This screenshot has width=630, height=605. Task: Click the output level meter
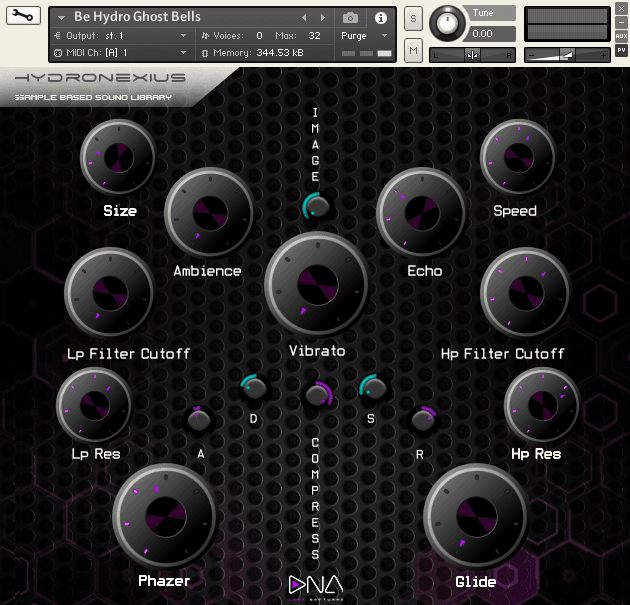(x=567, y=24)
